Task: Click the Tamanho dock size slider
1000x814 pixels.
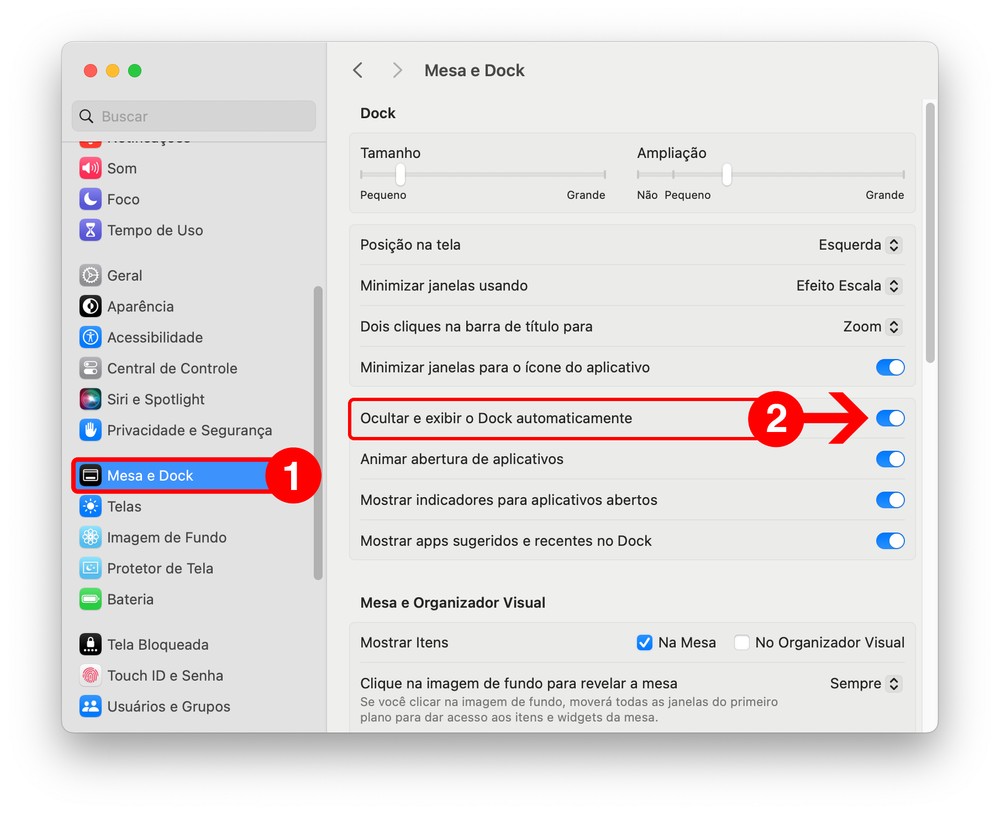Action: tap(483, 174)
